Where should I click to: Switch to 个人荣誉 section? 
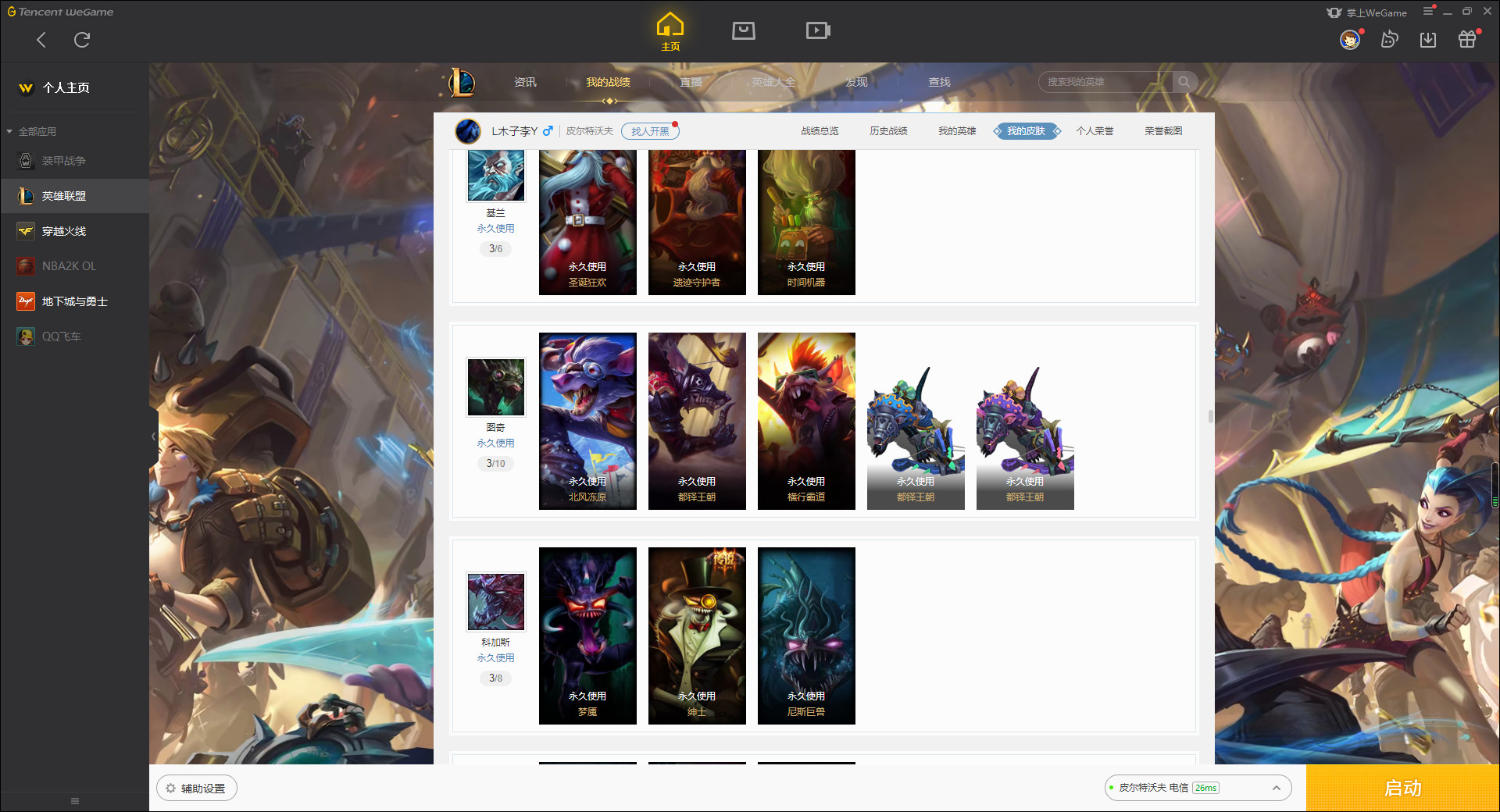[1095, 131]
